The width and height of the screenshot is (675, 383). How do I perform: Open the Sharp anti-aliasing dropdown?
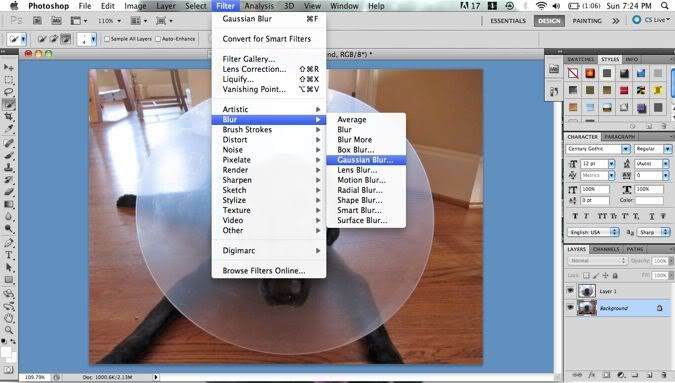[x=666, y=232]
